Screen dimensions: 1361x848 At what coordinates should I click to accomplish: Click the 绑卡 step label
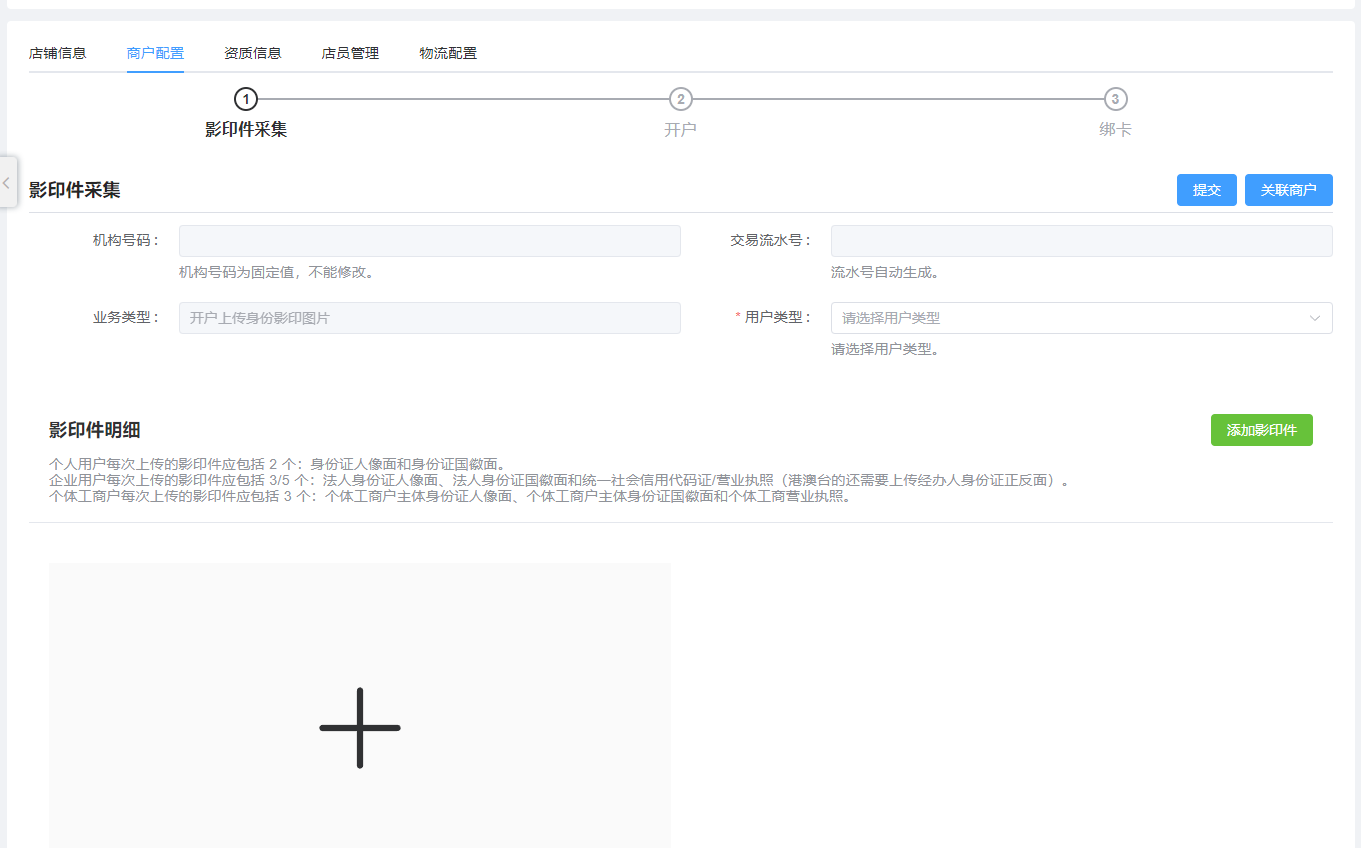[x=1115, y=130]
